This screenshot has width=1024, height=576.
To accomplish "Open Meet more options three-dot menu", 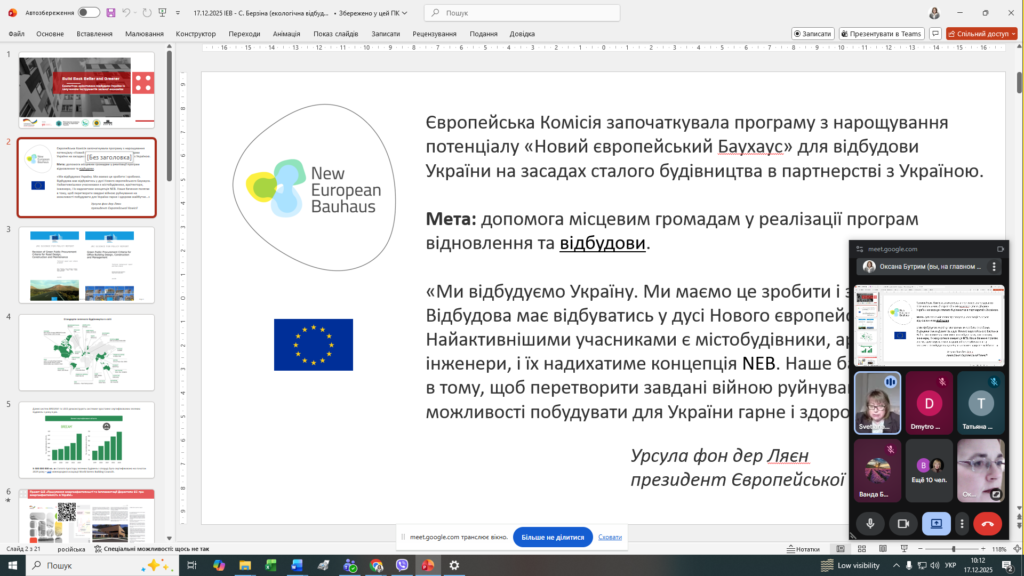I will (962, 523).
